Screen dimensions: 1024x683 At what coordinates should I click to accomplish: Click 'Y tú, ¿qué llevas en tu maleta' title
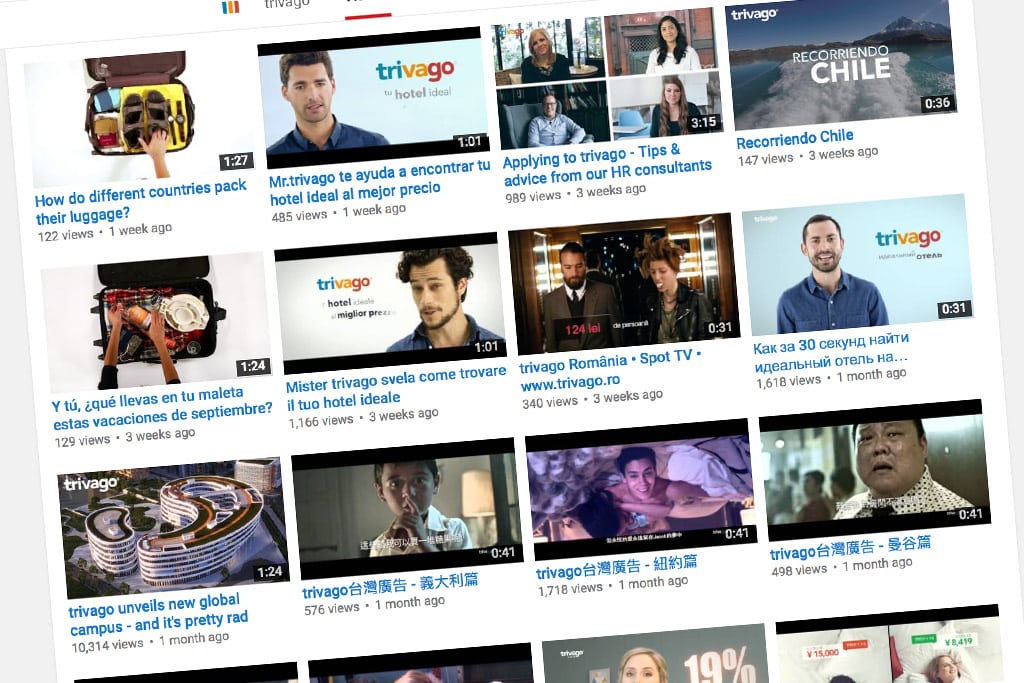161,408
